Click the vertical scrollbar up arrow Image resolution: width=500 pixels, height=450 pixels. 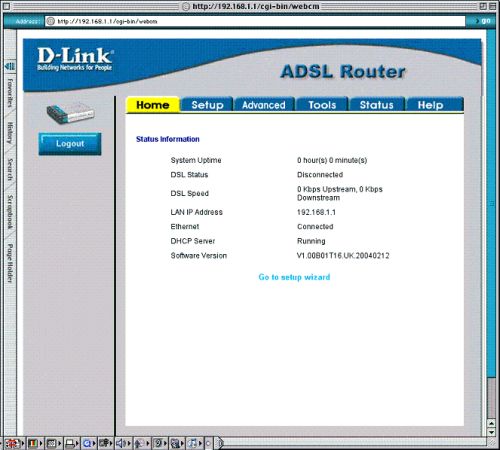click(x=491, y=423)
